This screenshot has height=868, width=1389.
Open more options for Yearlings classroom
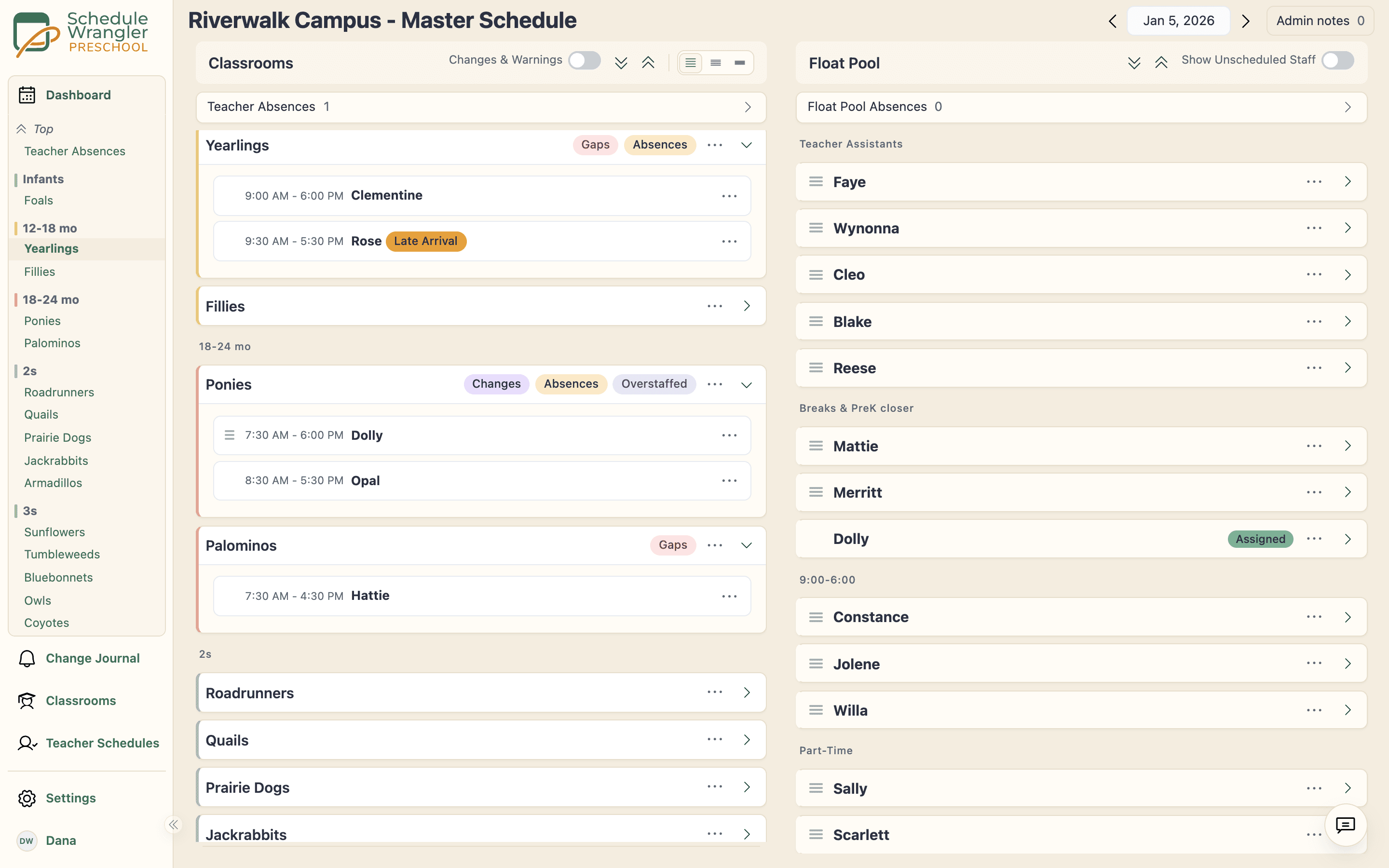[715, 145]
